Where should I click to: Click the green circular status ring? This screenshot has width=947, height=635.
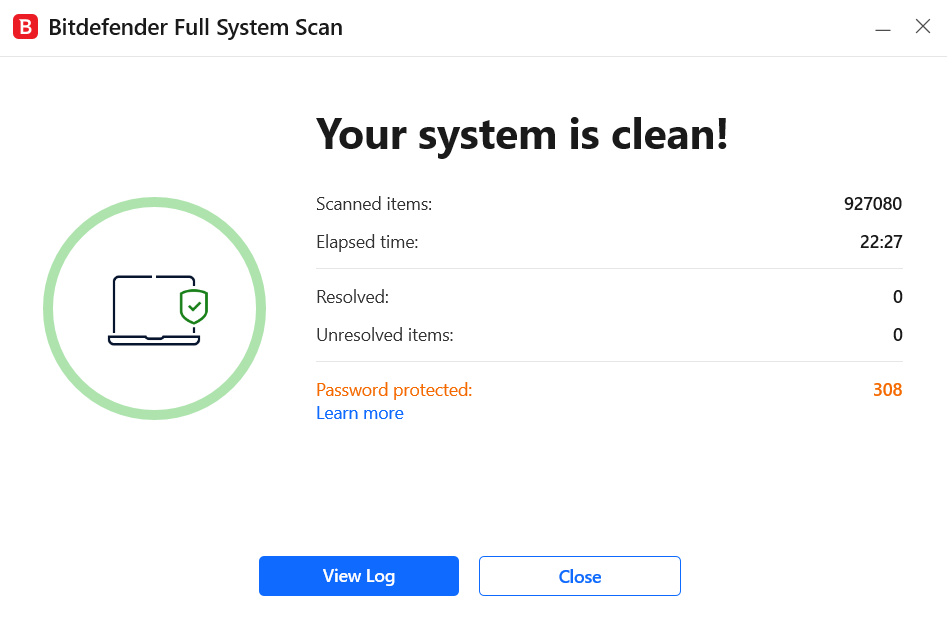[x=155, y=308]
